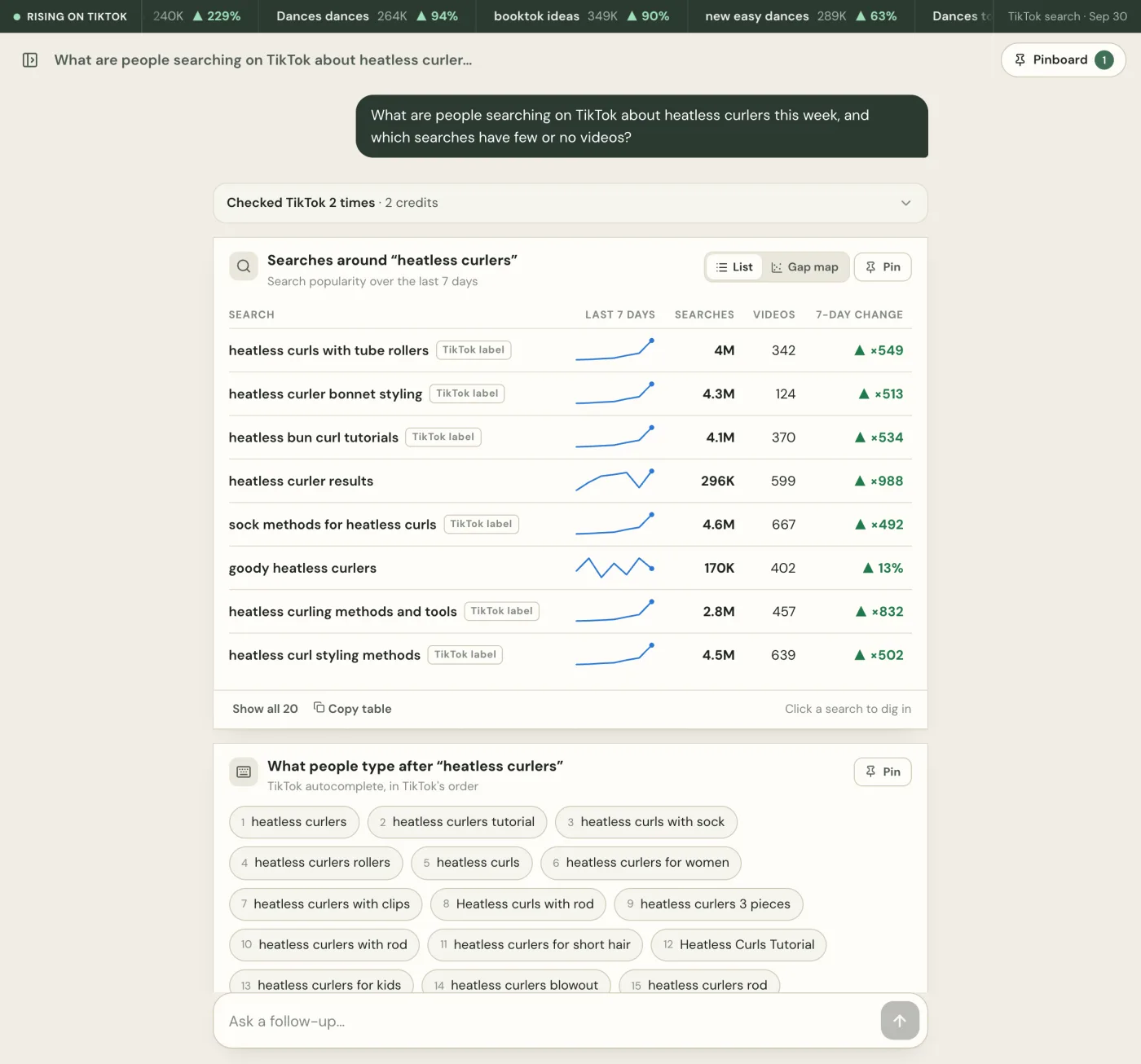
Task: Expand the Checked TikTok 2 times chevron
Action: click(x=905, y=203)
